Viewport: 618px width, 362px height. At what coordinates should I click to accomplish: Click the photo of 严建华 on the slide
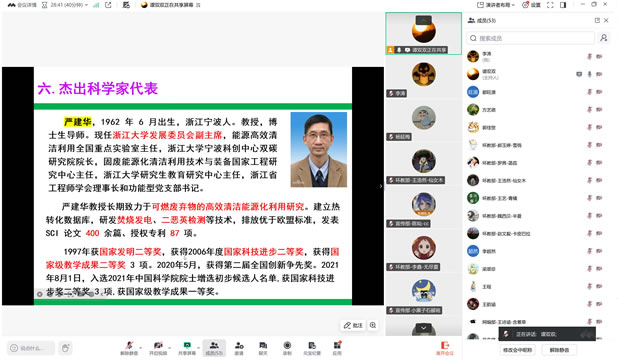click(x=318, y=149)
